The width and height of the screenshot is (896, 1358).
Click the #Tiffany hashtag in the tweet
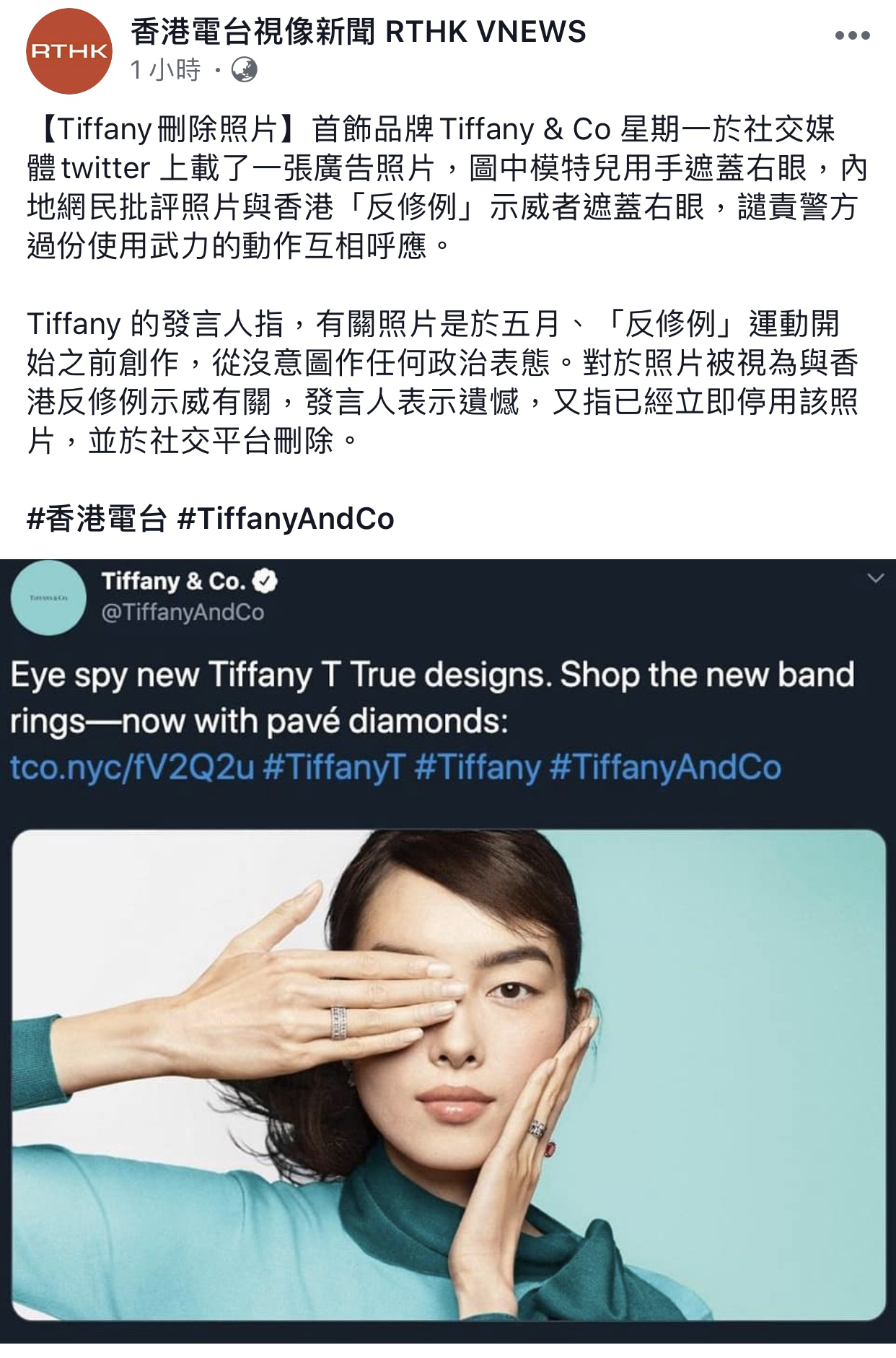click(x=478, y=767)
